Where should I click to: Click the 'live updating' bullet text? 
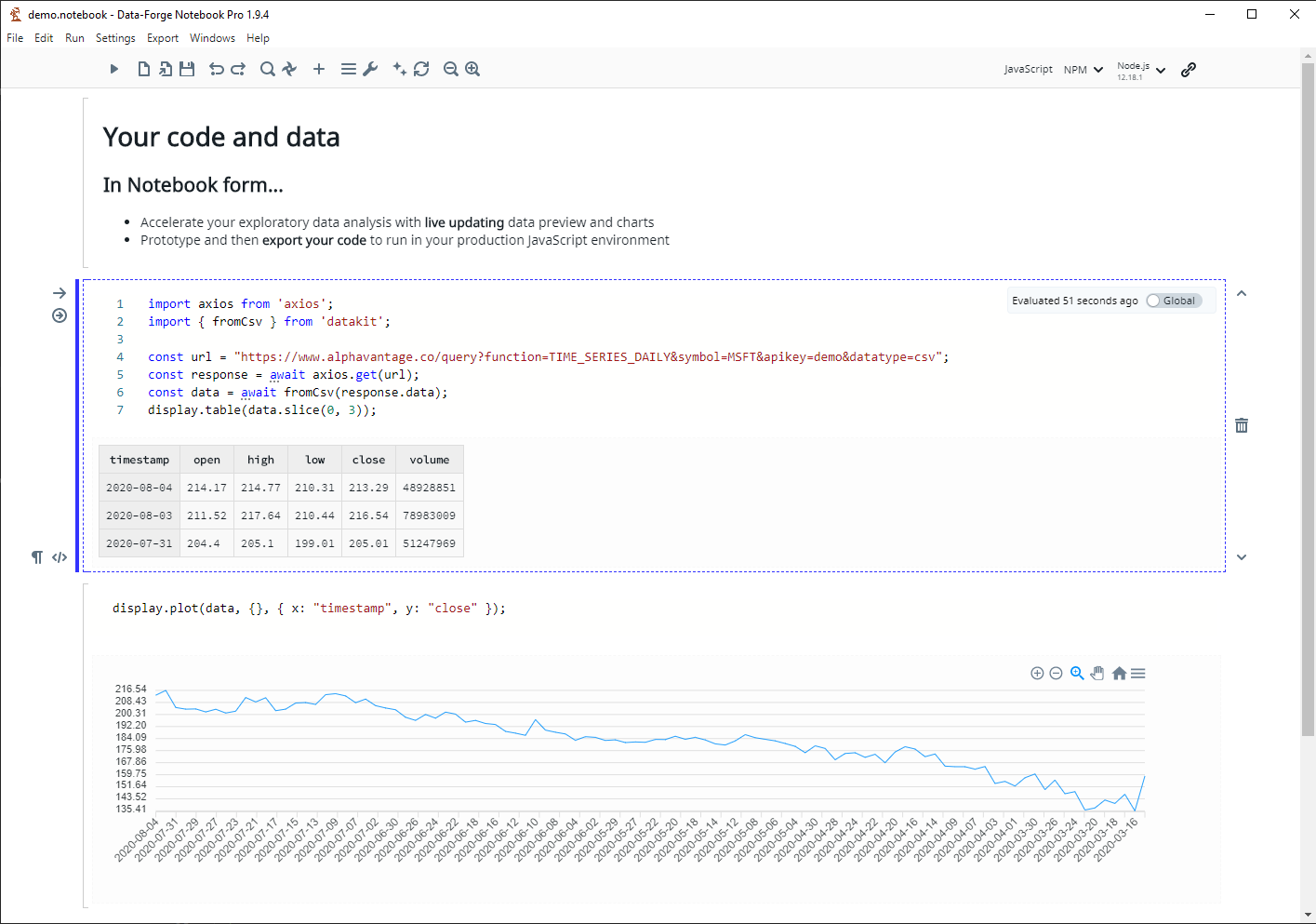(464, 222)
